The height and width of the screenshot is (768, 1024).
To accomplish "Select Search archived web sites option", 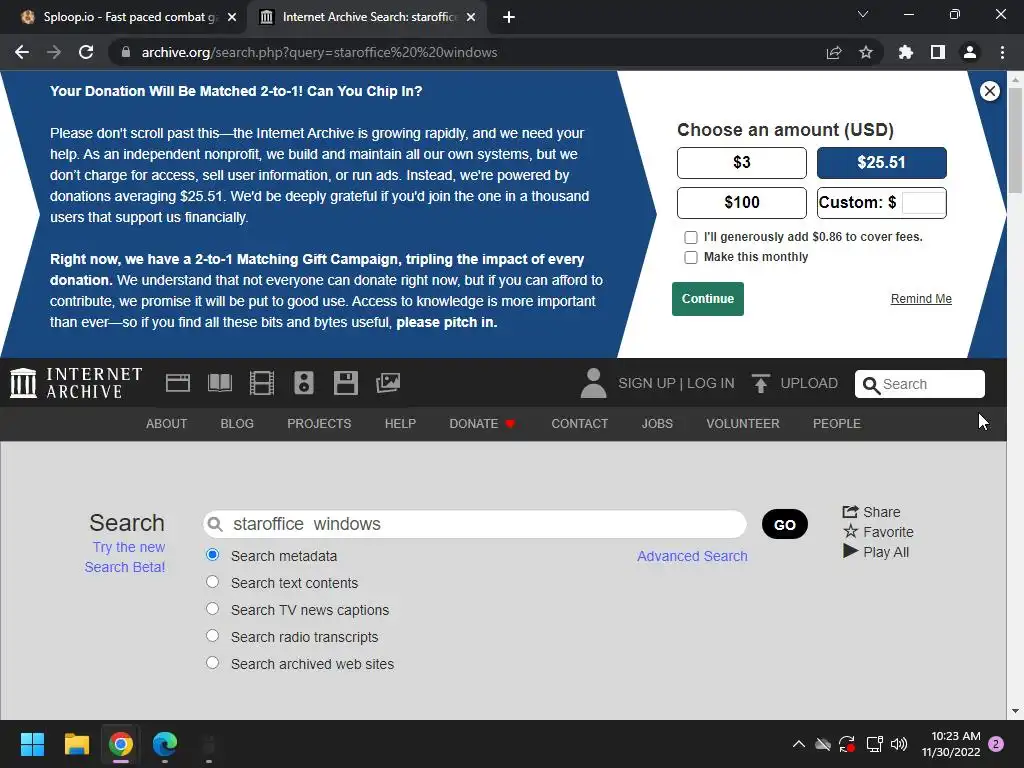I will [212, 663].
